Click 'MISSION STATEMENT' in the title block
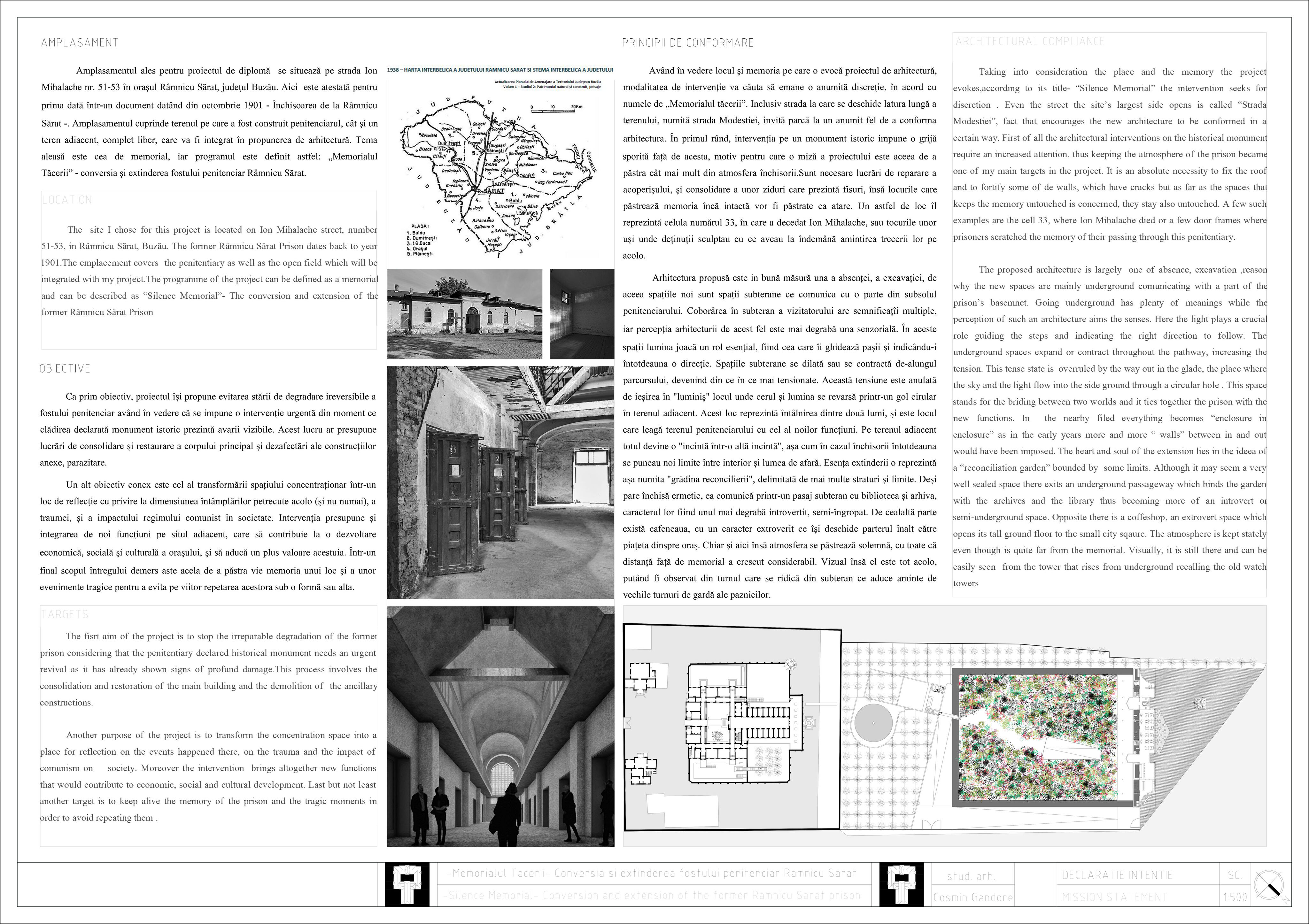The image size is (1309, 924). 1115,897
